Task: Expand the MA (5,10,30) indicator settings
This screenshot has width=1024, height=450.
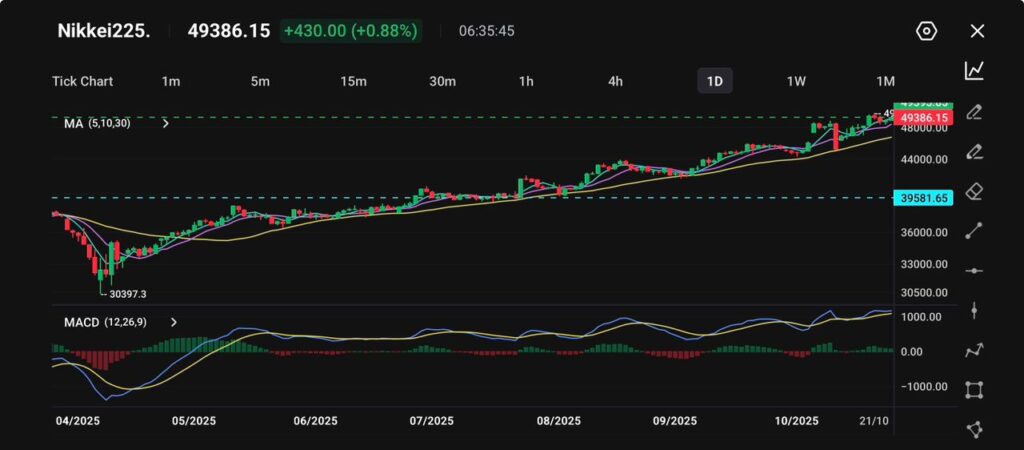Action: [x=165, y=123]
